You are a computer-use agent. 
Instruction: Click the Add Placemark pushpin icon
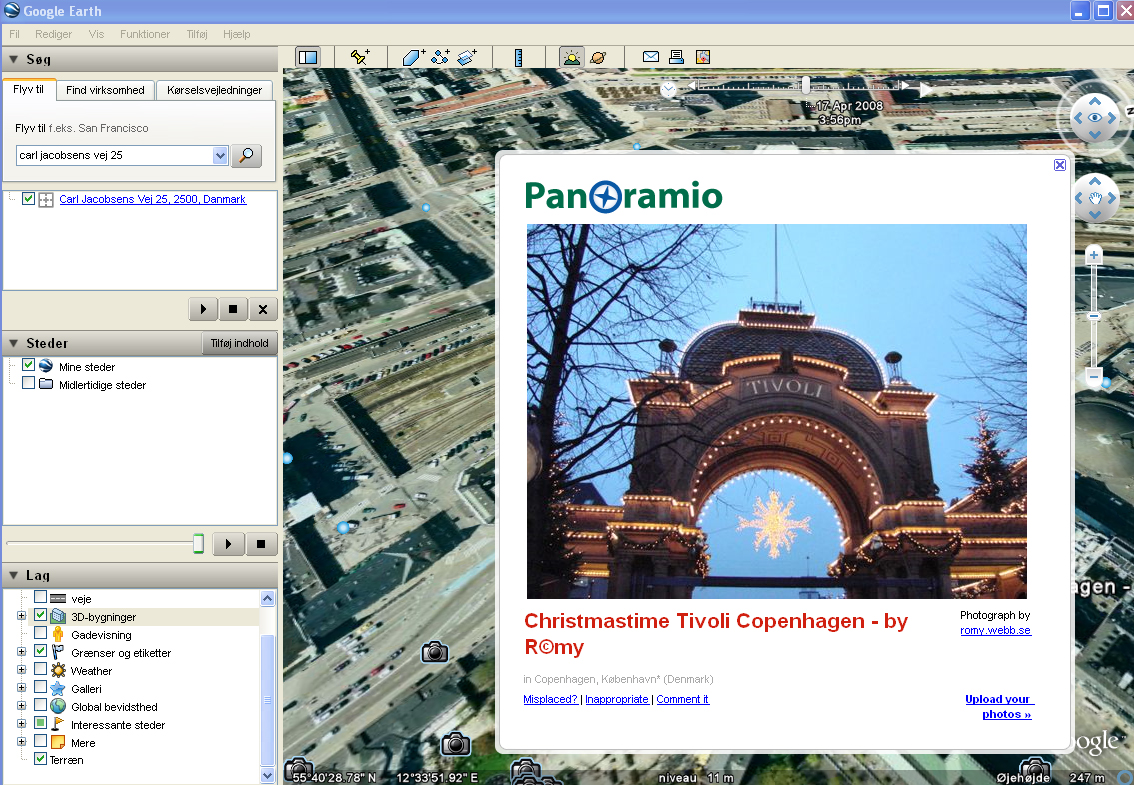click(360, 57)
